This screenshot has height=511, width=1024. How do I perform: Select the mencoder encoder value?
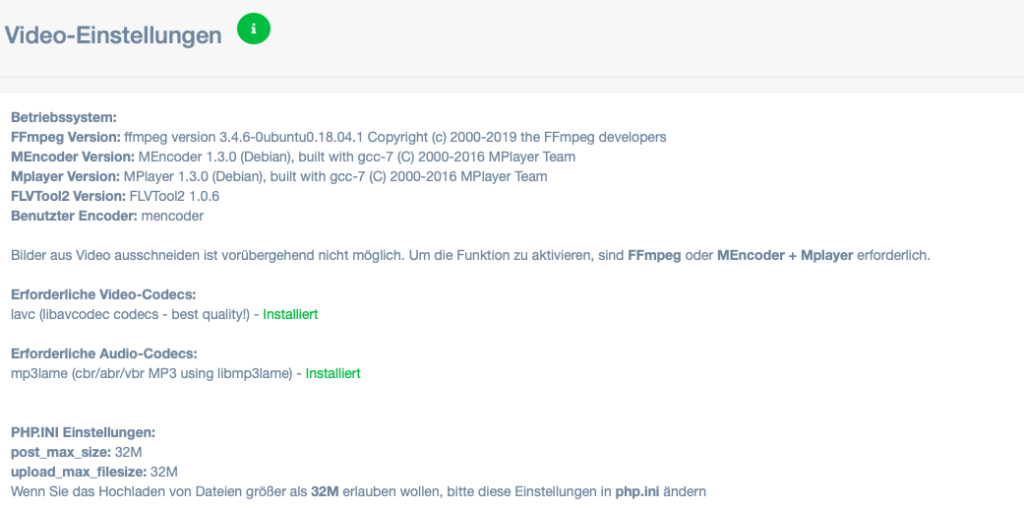click(172, 216)
